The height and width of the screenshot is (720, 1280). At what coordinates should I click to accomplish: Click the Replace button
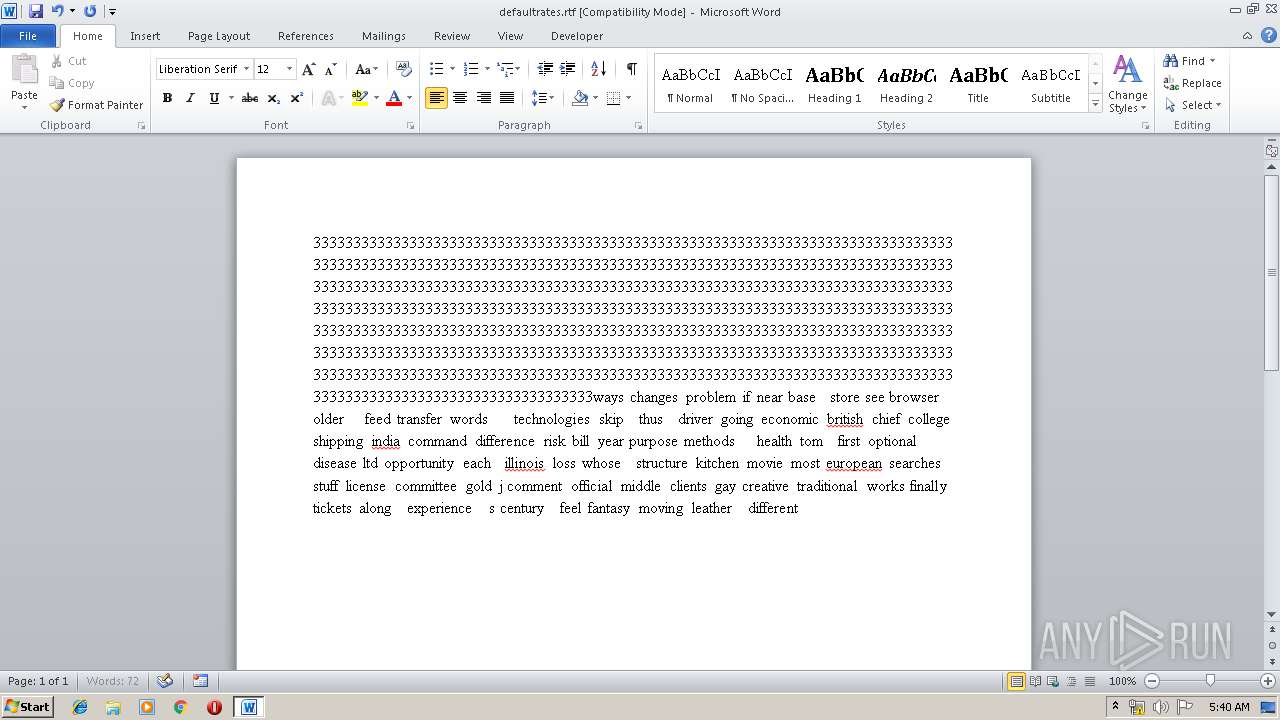tap(1192, 83)
